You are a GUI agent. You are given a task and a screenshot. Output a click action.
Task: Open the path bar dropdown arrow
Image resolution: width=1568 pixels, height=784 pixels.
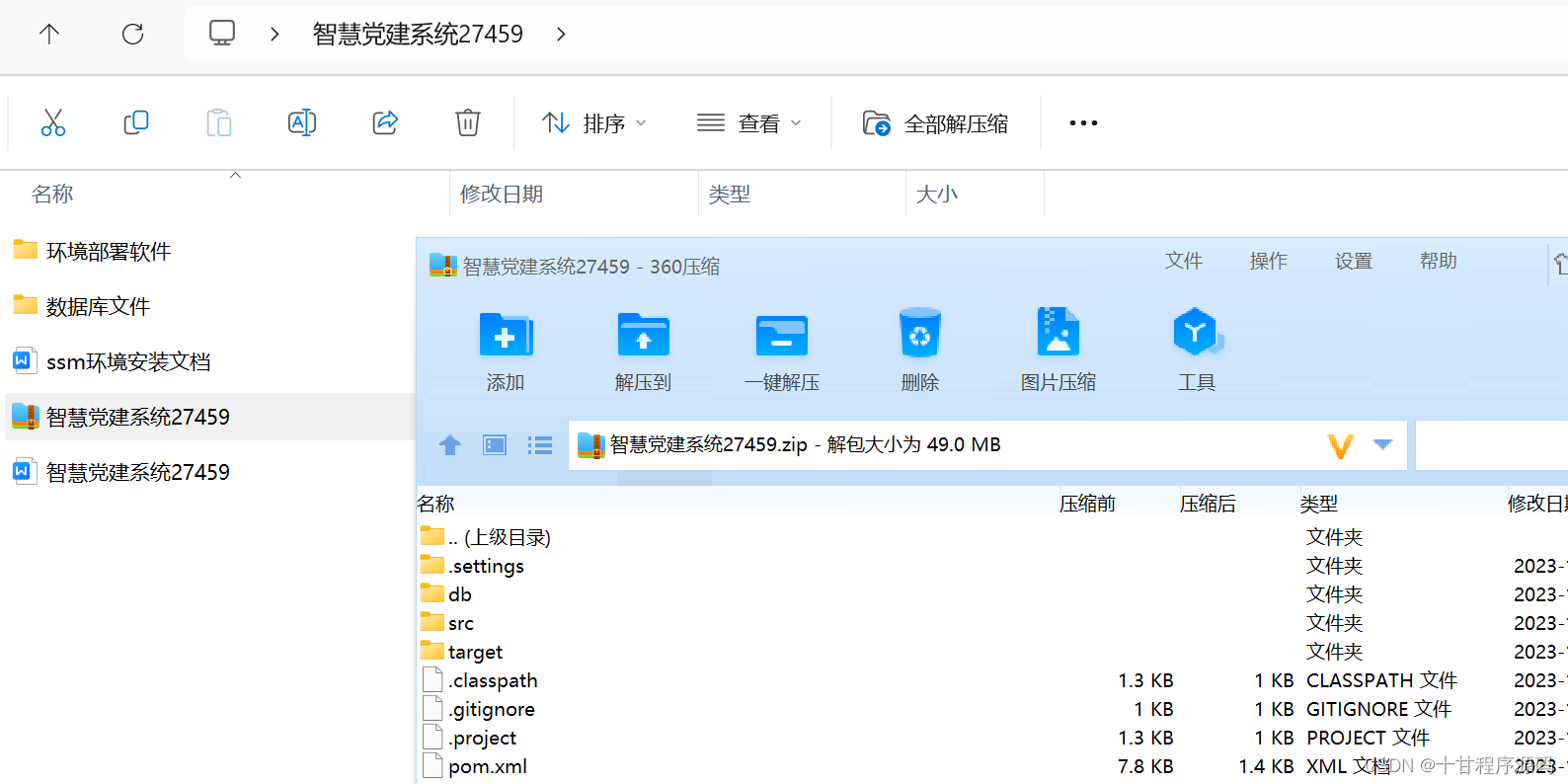(x=1383, y=444)
